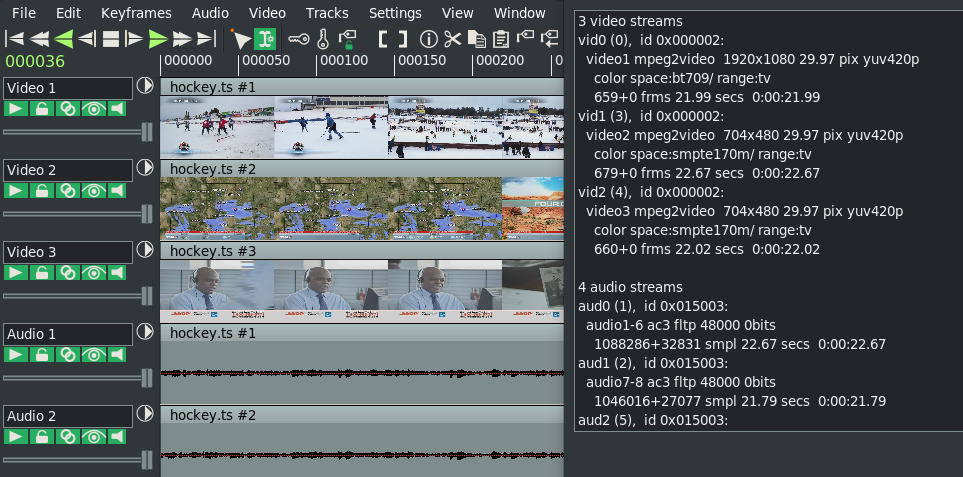Activate the I-beam cut and paste mode

(264, 39)
